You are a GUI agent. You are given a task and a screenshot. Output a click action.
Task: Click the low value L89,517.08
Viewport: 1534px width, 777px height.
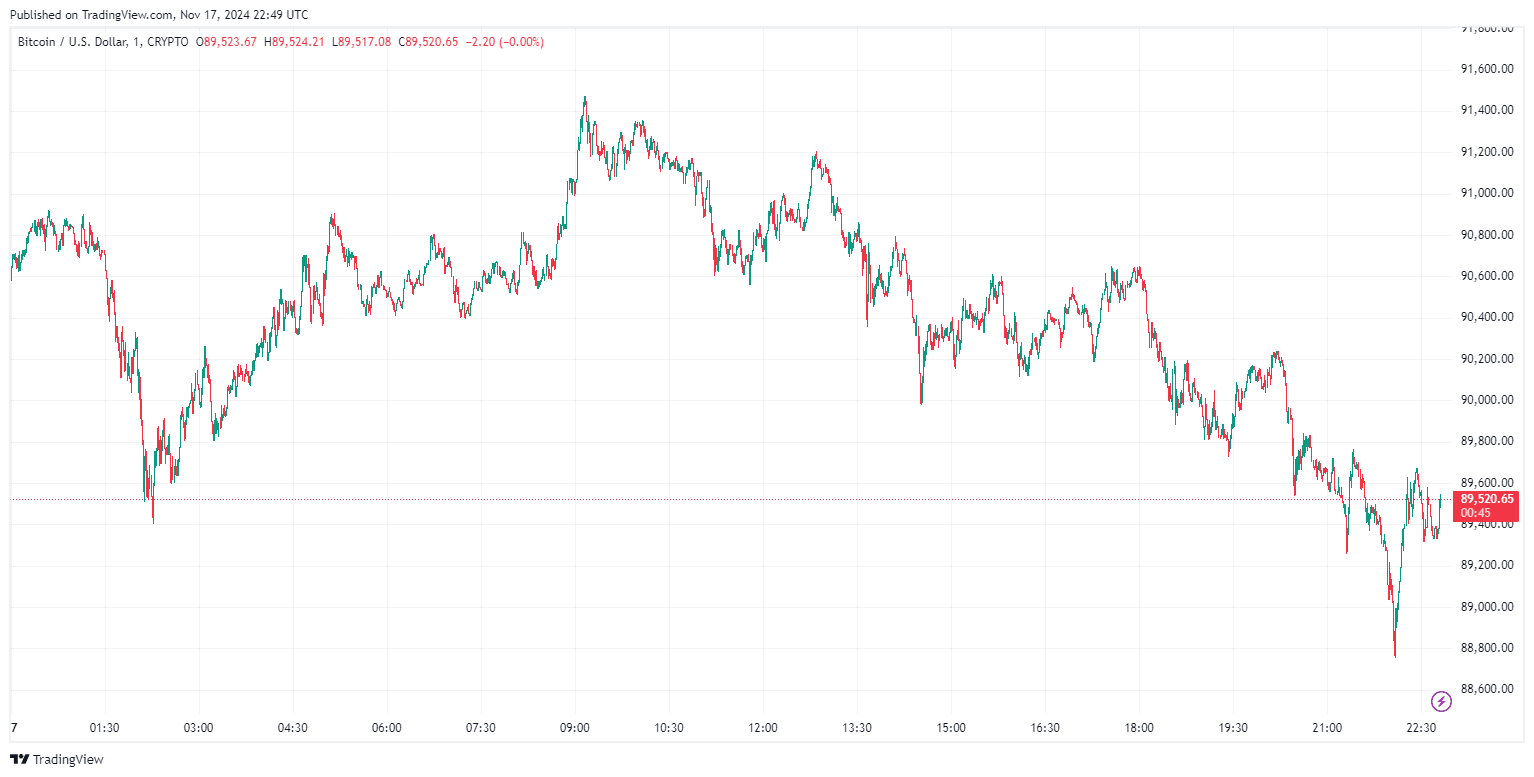click(361, 42)
